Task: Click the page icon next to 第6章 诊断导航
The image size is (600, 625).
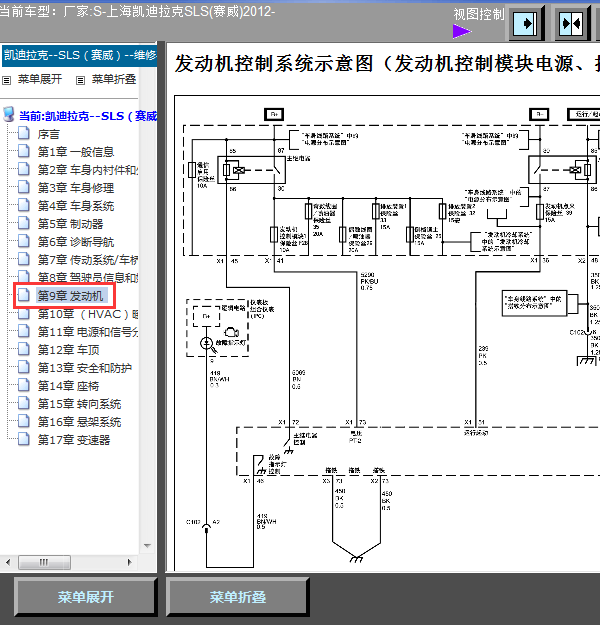Action: (x=24, y=241)
